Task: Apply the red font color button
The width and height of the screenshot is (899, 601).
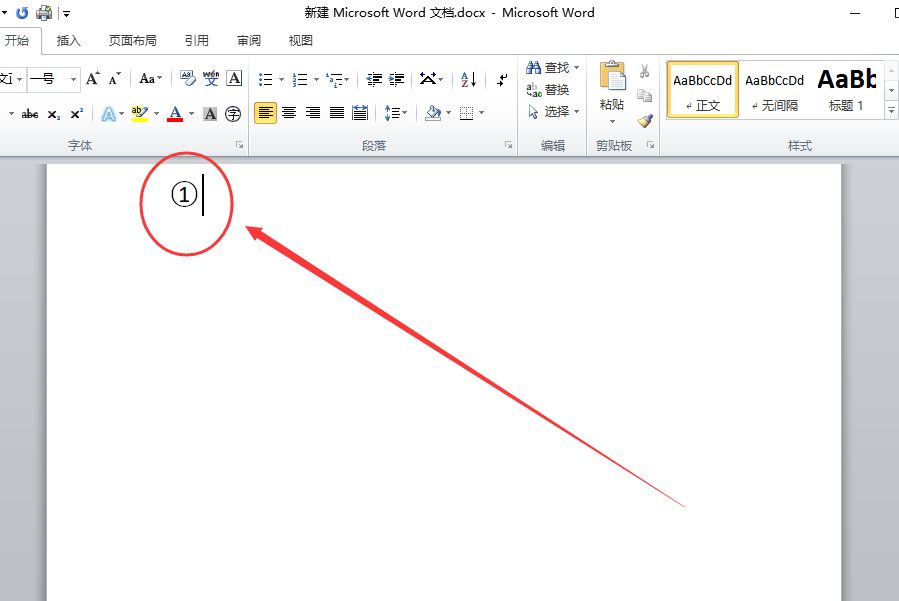Action: point(175,114)
